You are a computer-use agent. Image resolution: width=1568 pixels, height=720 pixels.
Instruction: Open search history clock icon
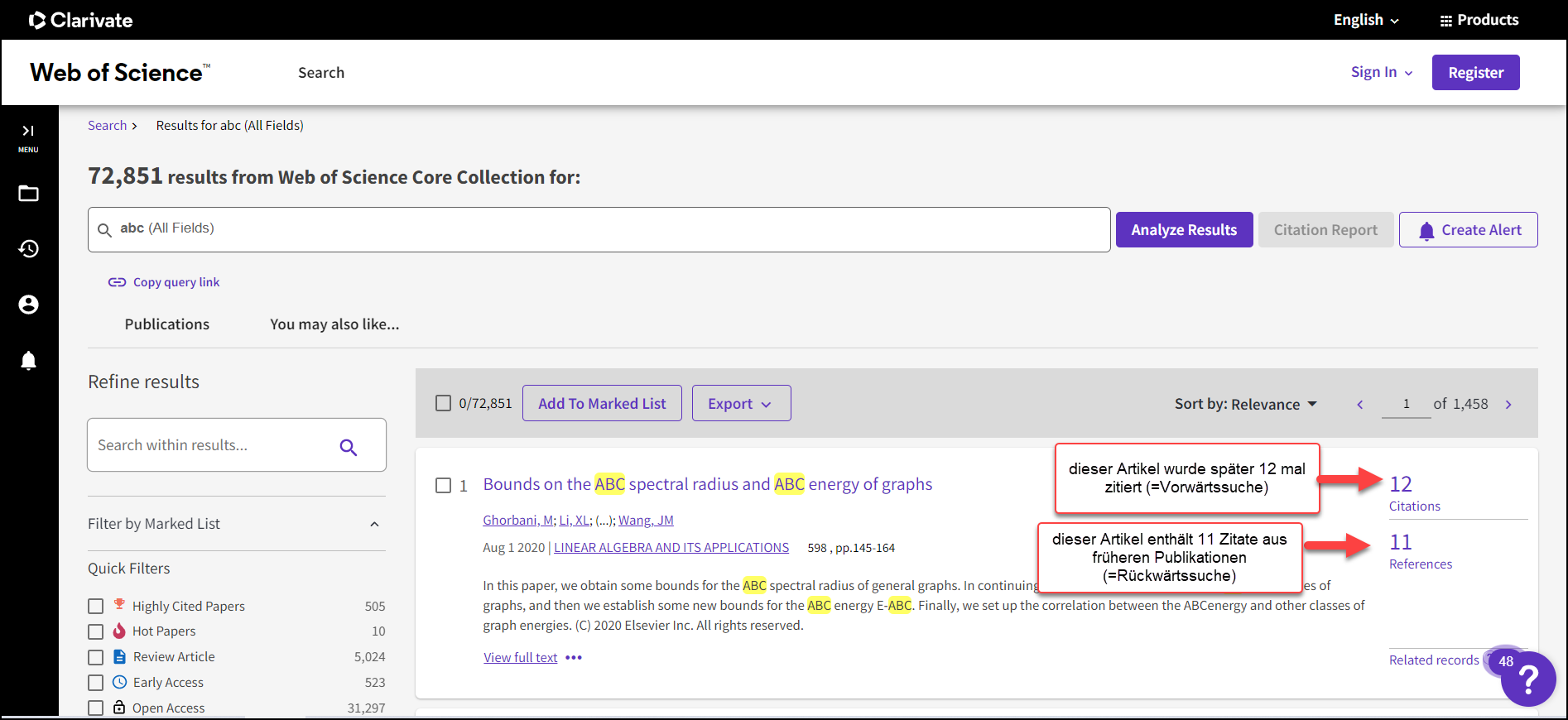click(x=28, y=249)
